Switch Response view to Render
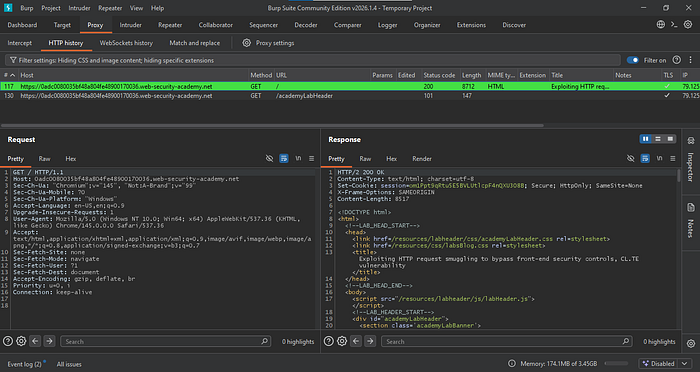The width and height of the screenshot is (700, 372). click(422, 159)
